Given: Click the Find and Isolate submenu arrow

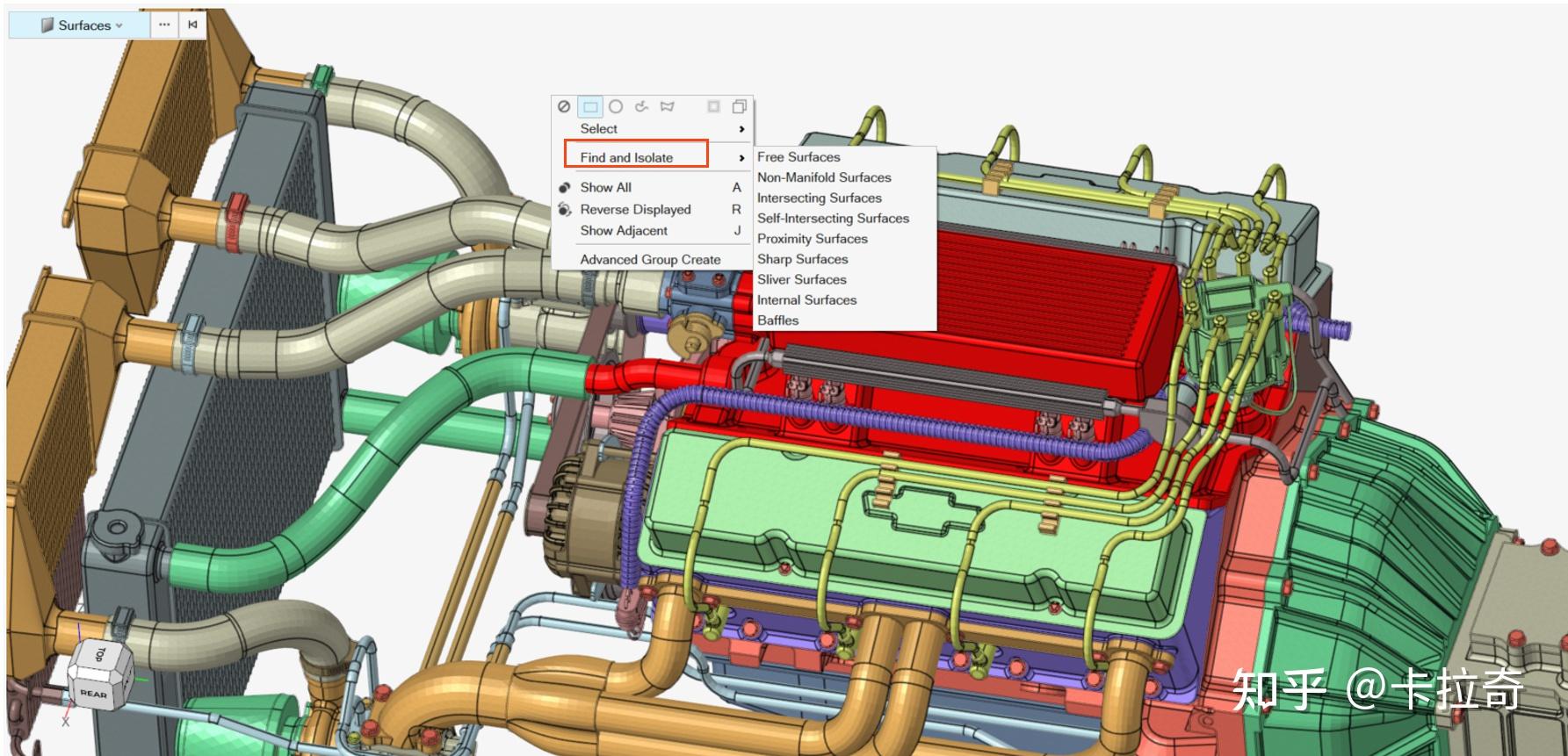Looking at the screenshot, I should [x=742, y=158].
